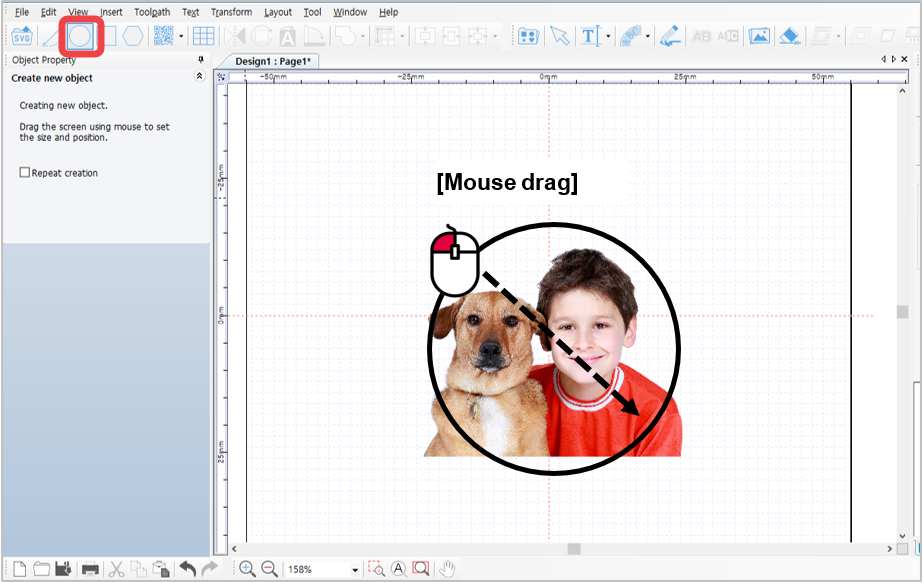
Task: Select the eraser tool
Action: point(789,37)
